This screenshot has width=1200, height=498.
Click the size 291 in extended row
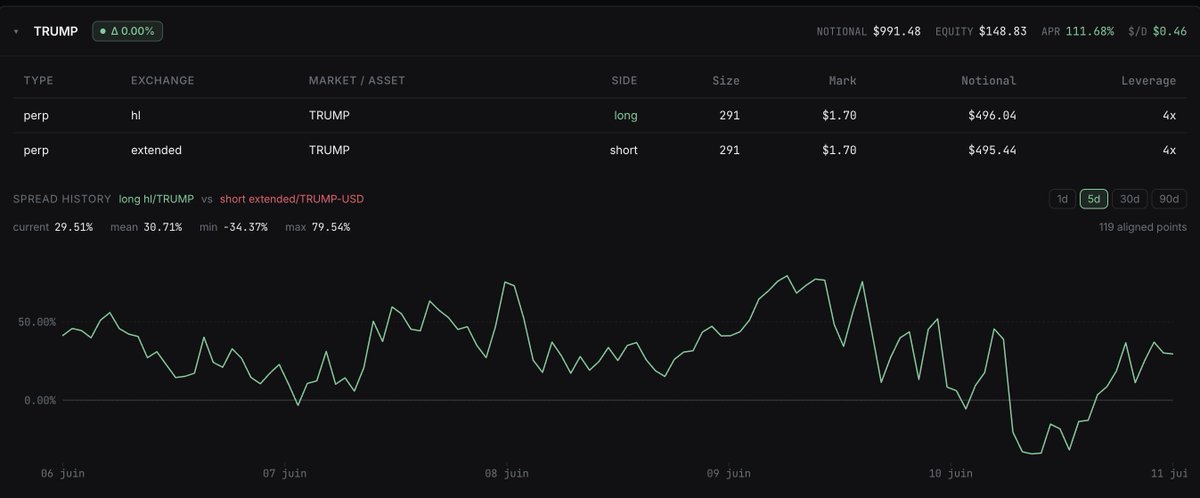pyautogui.click(x=729, y=151)
